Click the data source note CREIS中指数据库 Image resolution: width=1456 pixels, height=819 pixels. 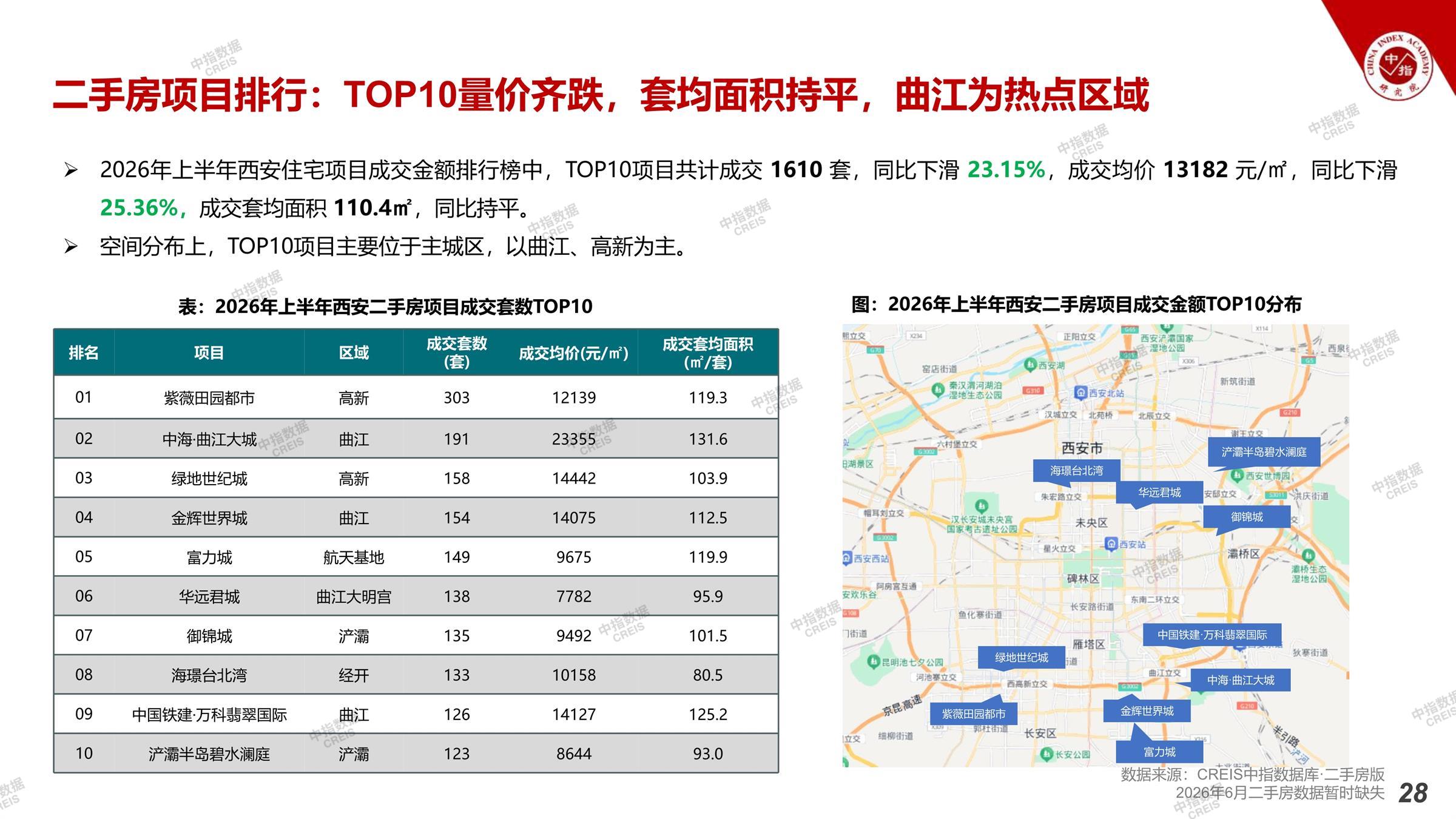(x=1252, y=775)
